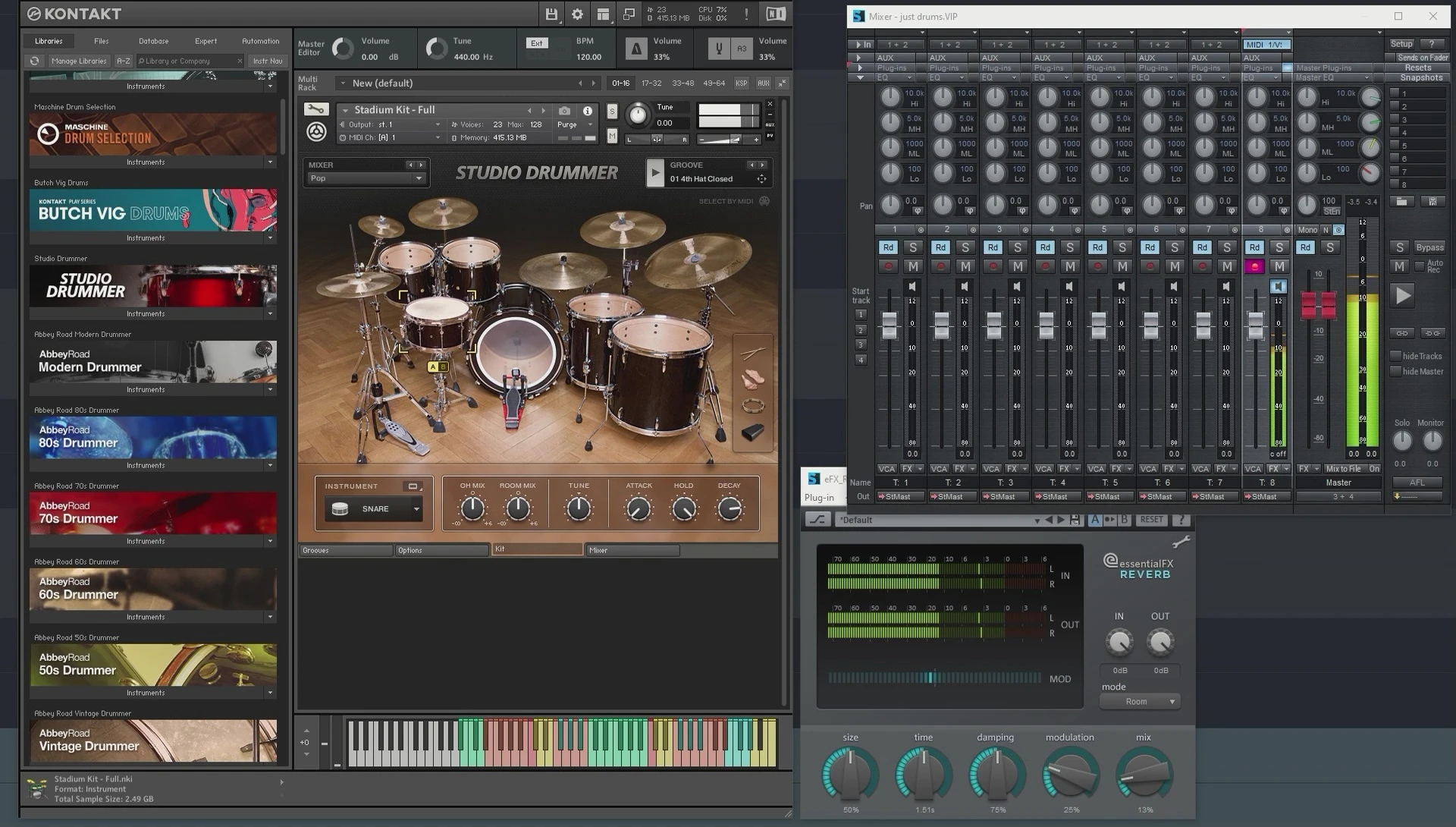Arm record on mixer channel 8
Viewport: 1456px width, 827px height.
(1254, 266)
